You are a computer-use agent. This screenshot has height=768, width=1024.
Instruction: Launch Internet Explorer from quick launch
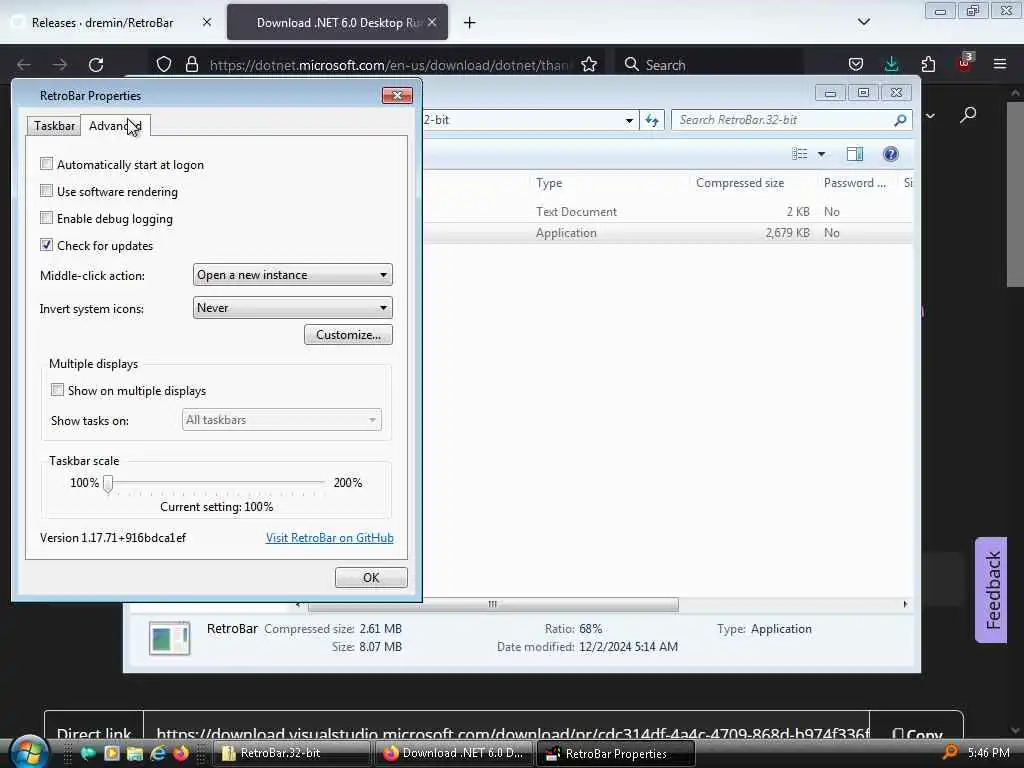click(157, 753)
